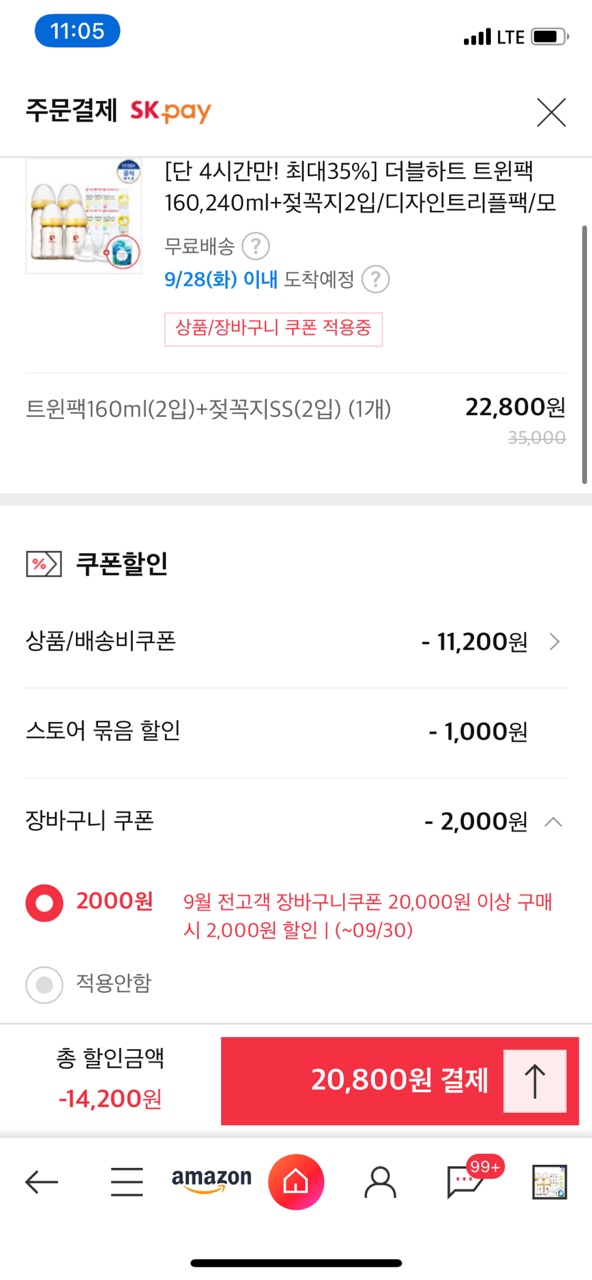Viewport: 592px width, 1280px height.
Task: Open the product thumbnail image
Action: (x=70, y=216)
